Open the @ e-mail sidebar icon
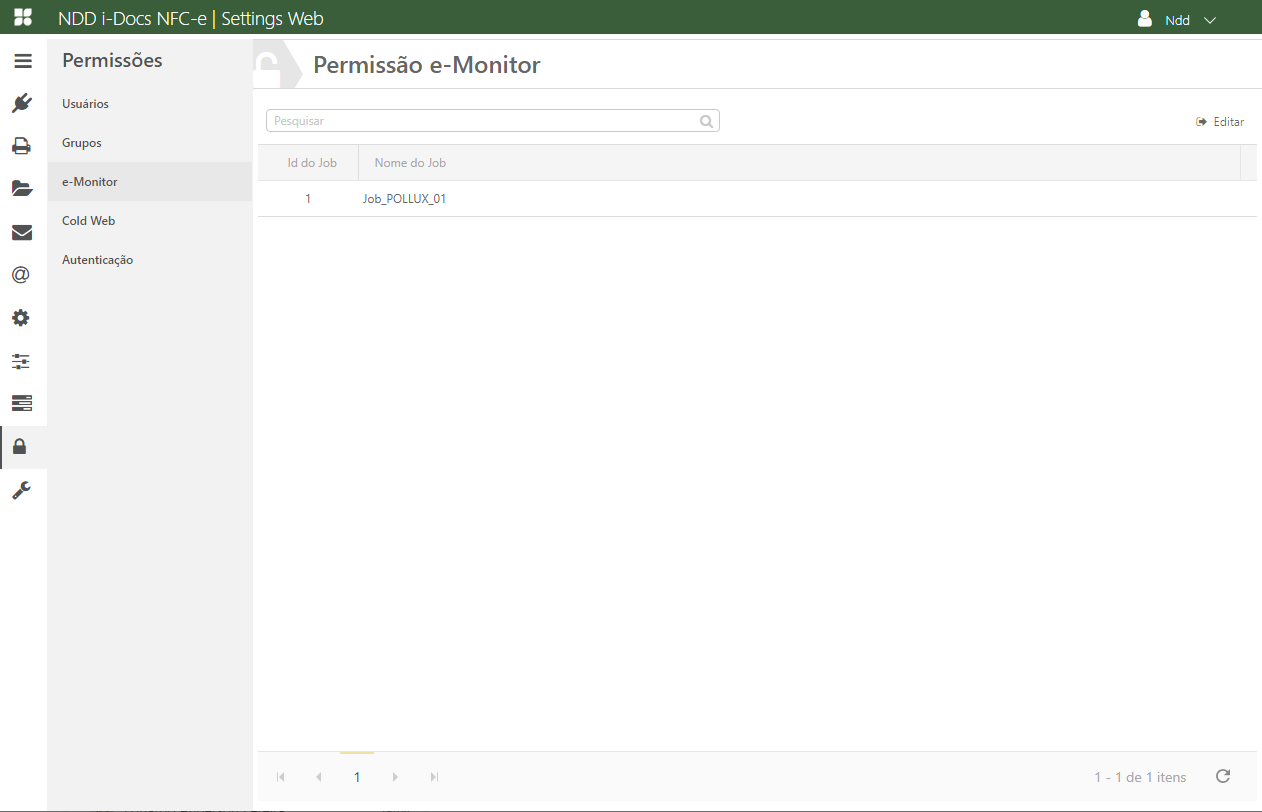The height and width of the screenshot is (812, 1262). point(22,275)
